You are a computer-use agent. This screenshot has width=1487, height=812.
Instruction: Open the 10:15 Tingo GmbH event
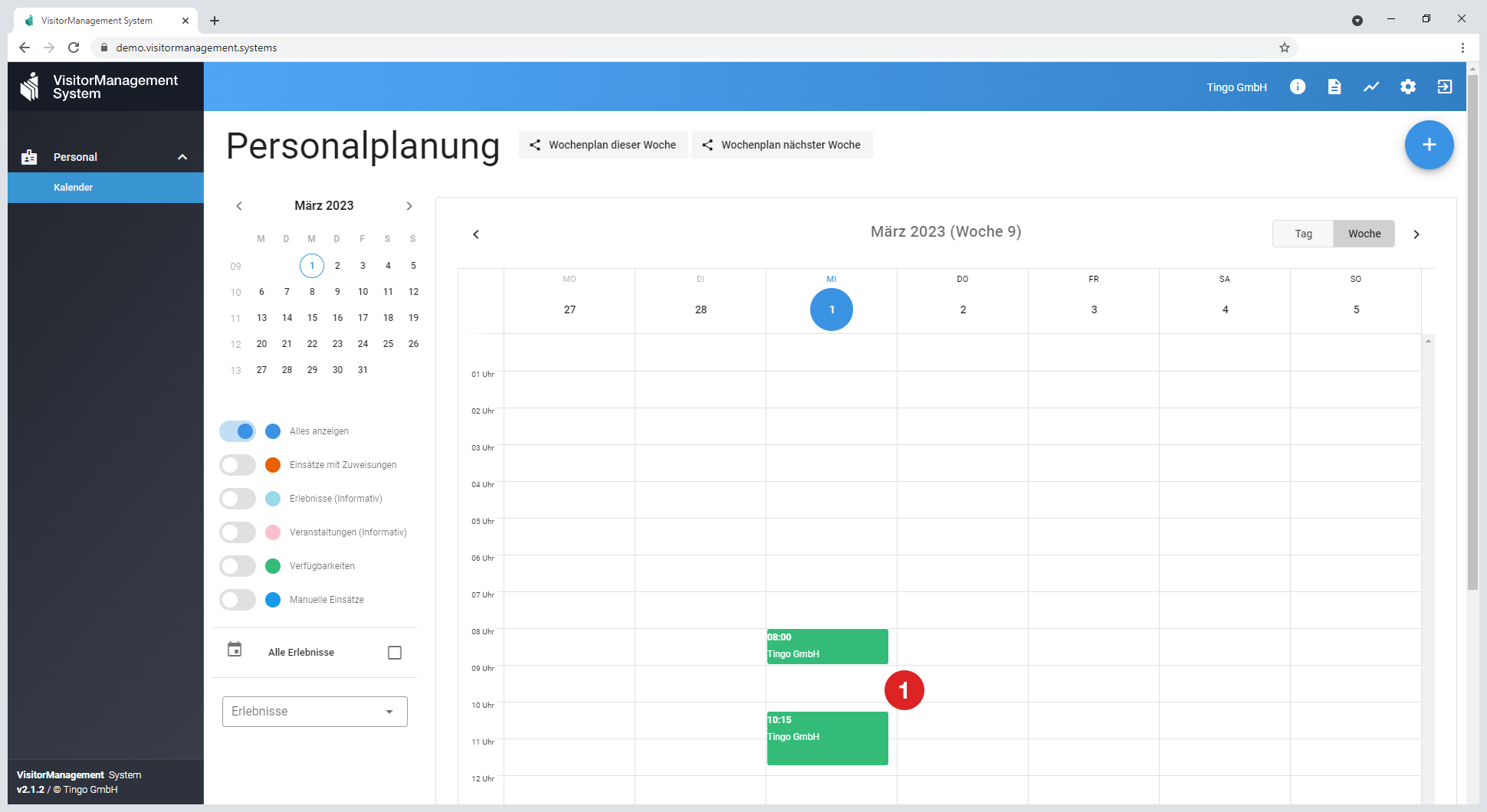tap(827, 738)
